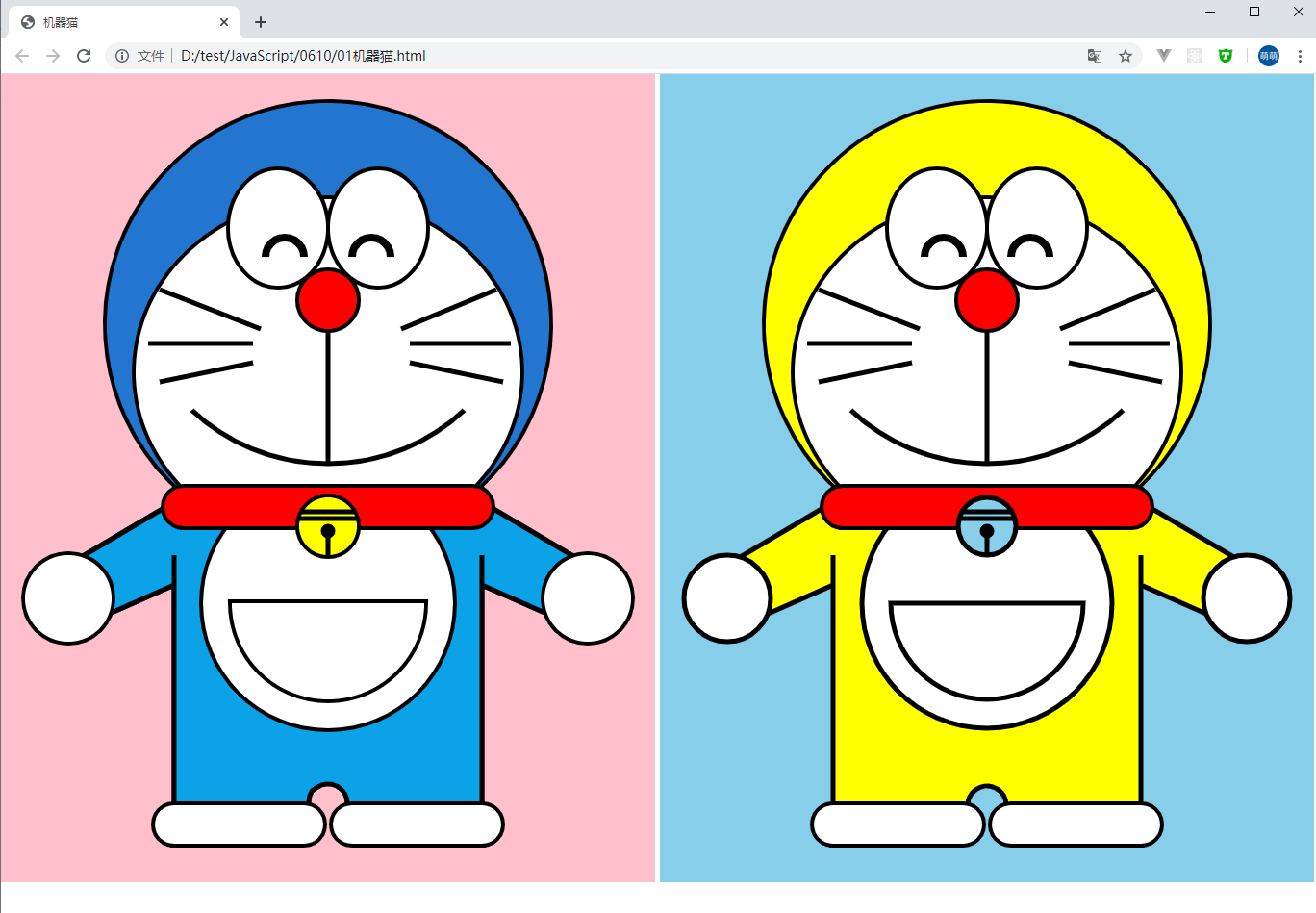Click the faded square extension icon

tap(1195, 56)
